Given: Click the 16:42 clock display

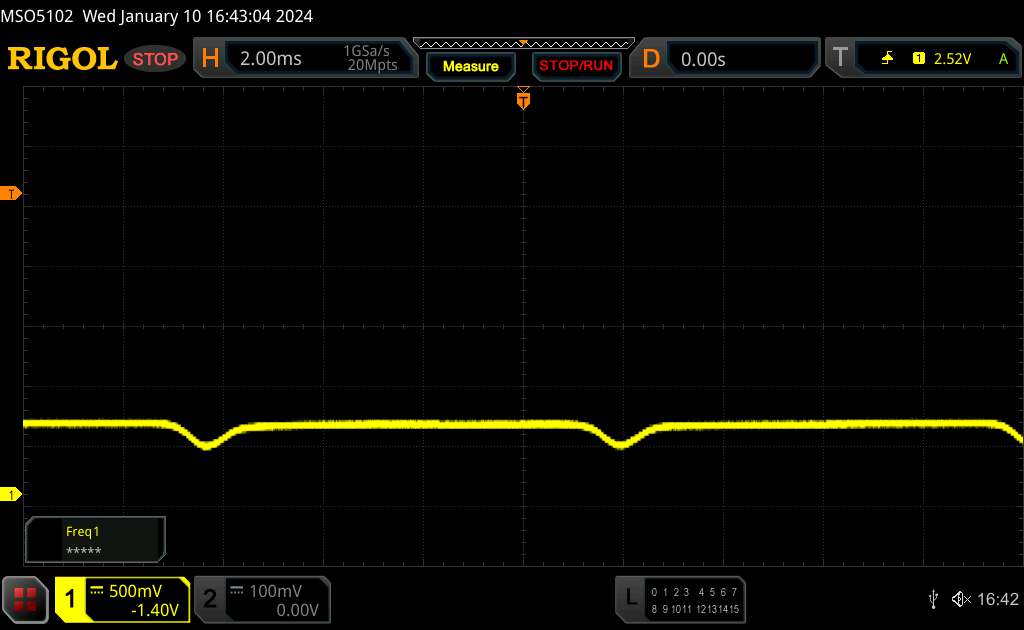Looking at the screenshot, I should pyautogui.click(x=998, y=599).
